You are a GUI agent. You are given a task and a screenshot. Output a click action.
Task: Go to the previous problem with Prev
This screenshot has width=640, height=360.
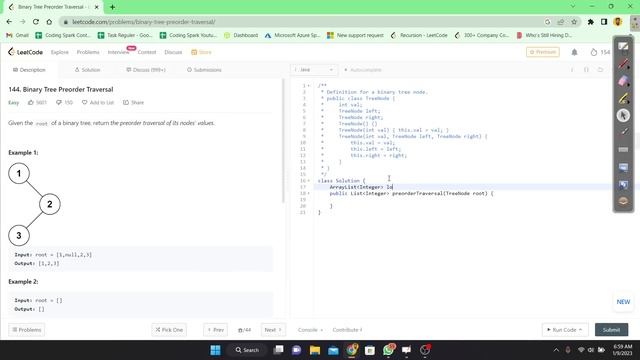(x=216, y=330)
